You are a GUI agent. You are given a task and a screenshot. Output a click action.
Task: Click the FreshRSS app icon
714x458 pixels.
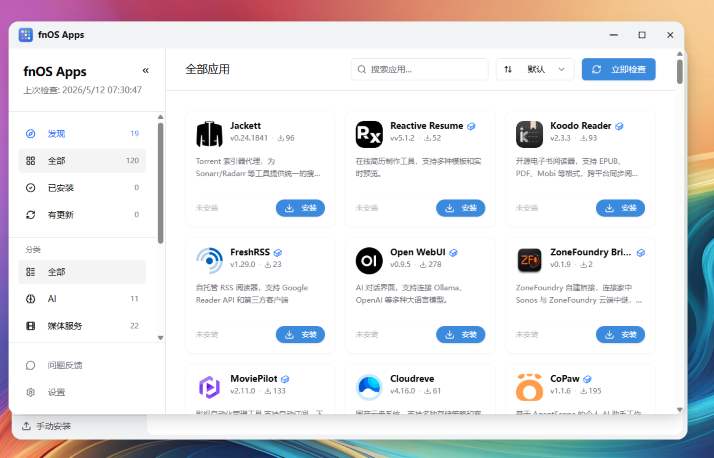[x=209, y=260]
